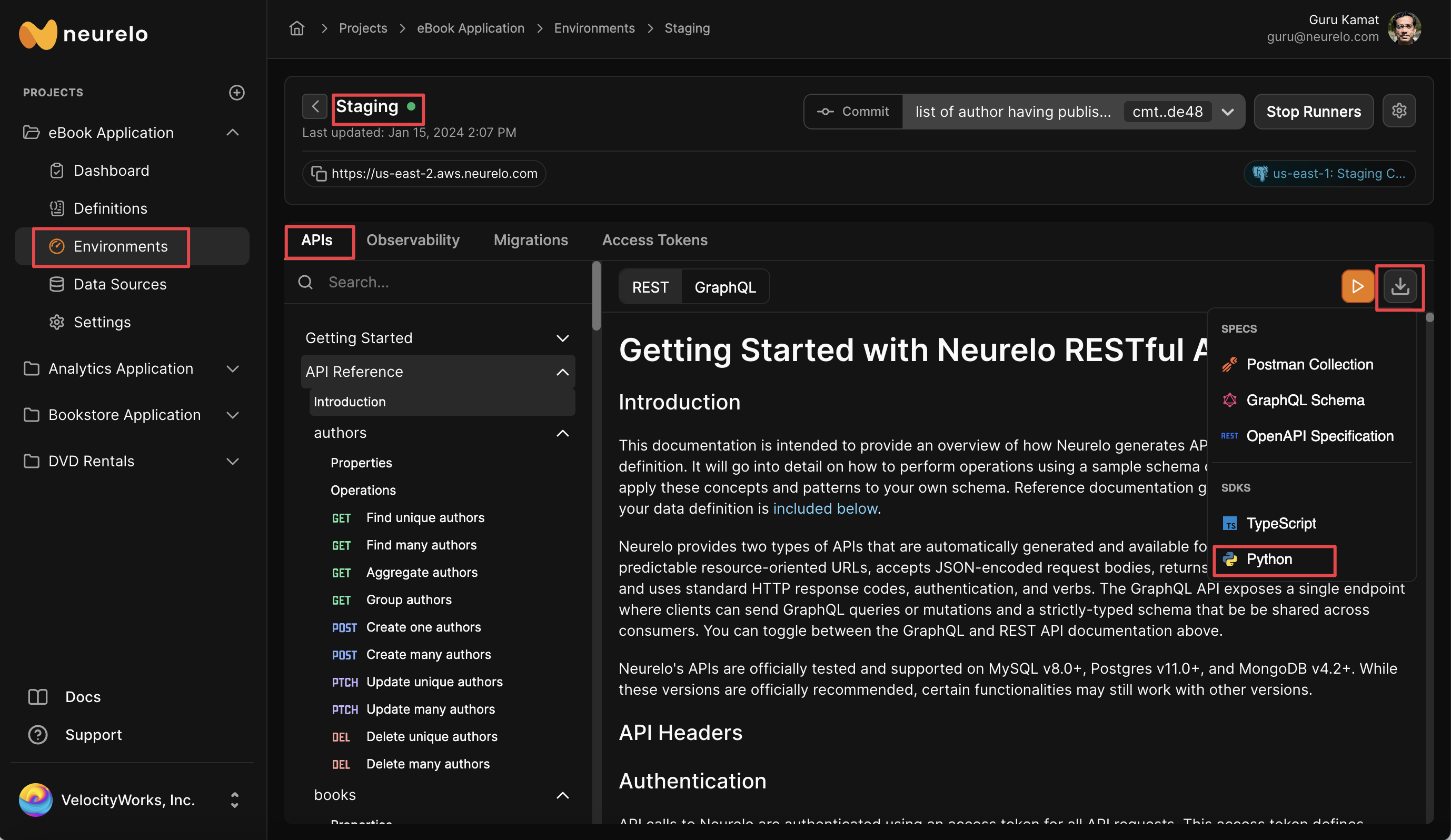Switch docs to GraphQL view
Image resolution: width=1451 pixels, height=840 pixels.
725,287
